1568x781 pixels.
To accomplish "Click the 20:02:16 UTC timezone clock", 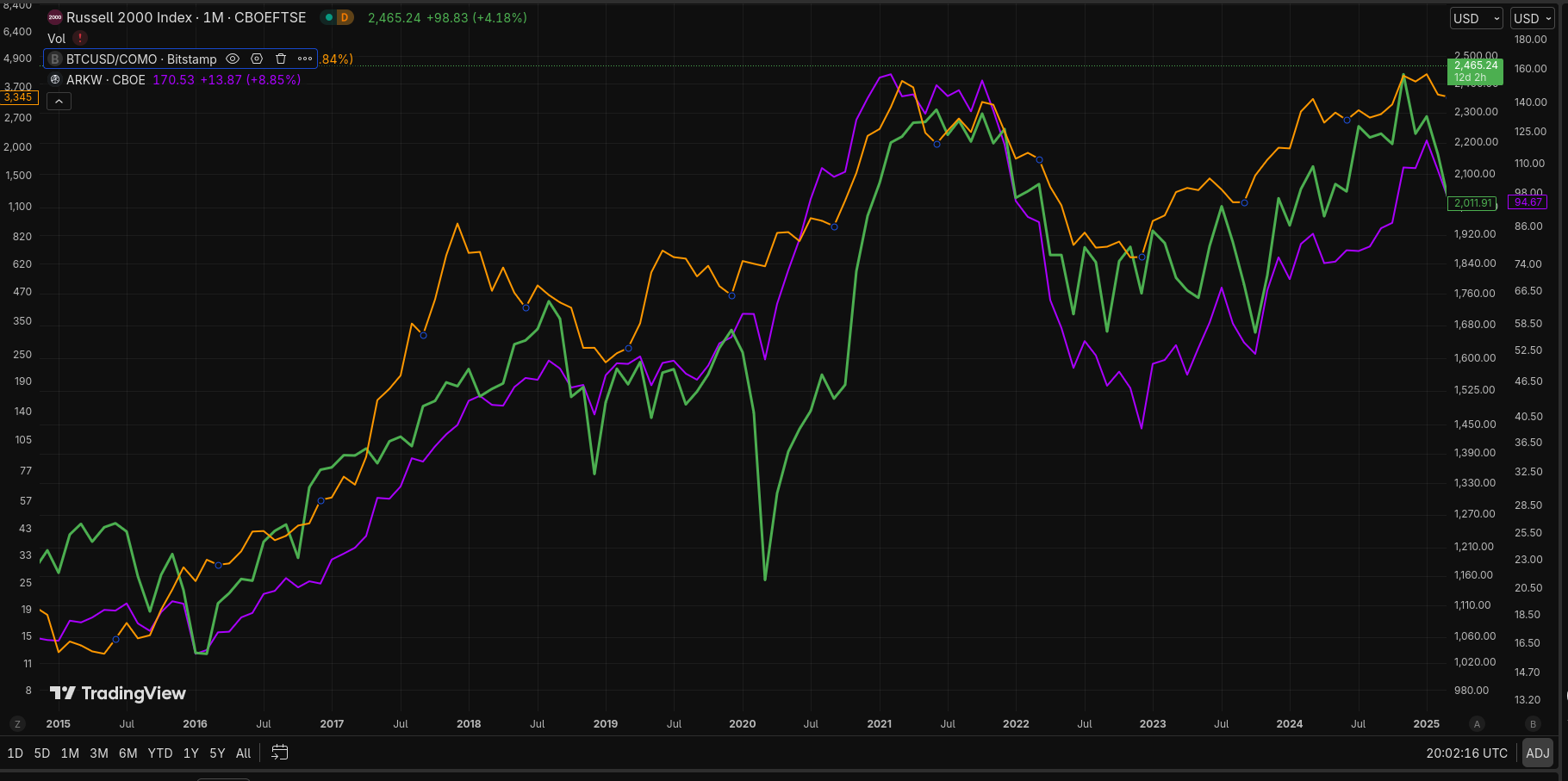I will pos(1466,753).
